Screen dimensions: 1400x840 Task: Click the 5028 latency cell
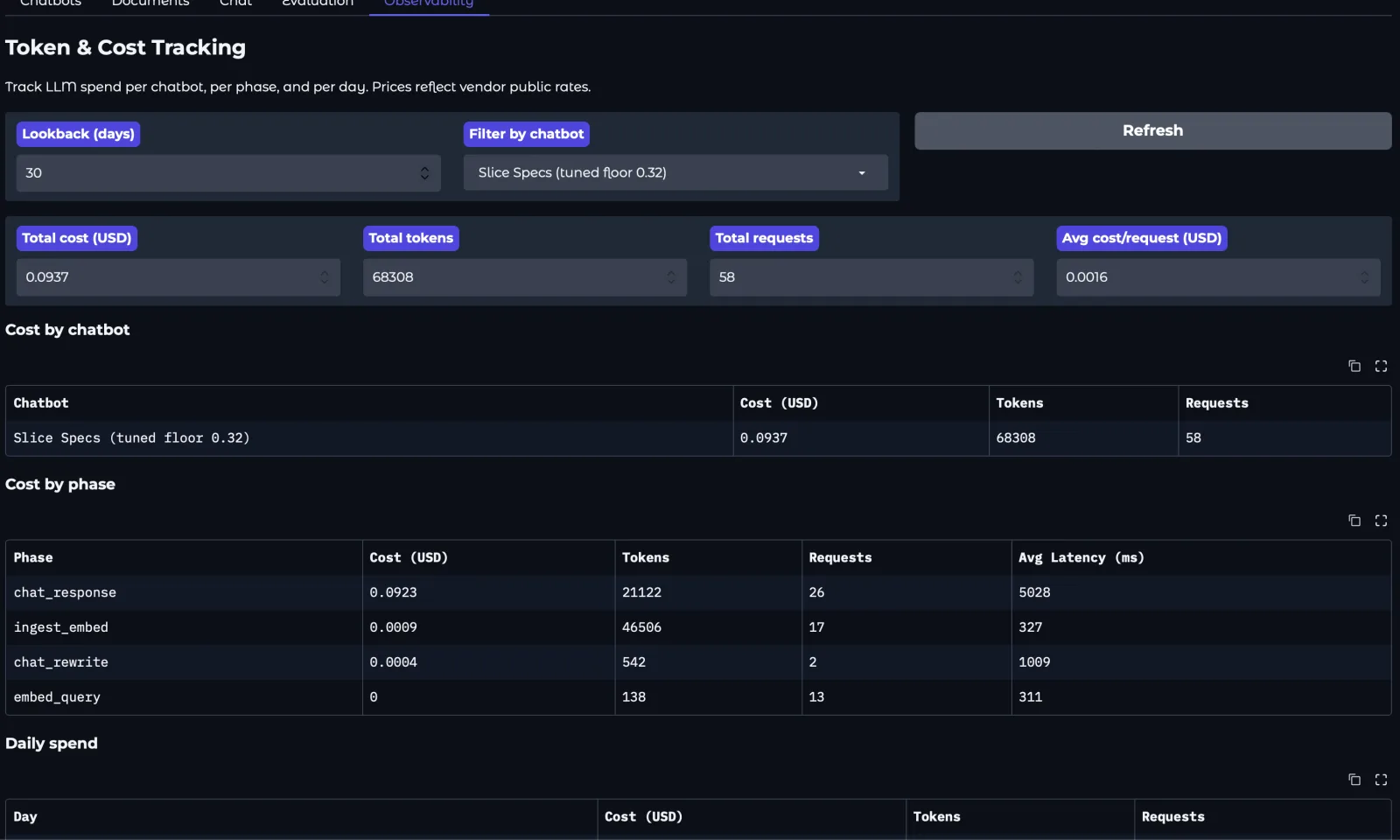point(1201,593)
